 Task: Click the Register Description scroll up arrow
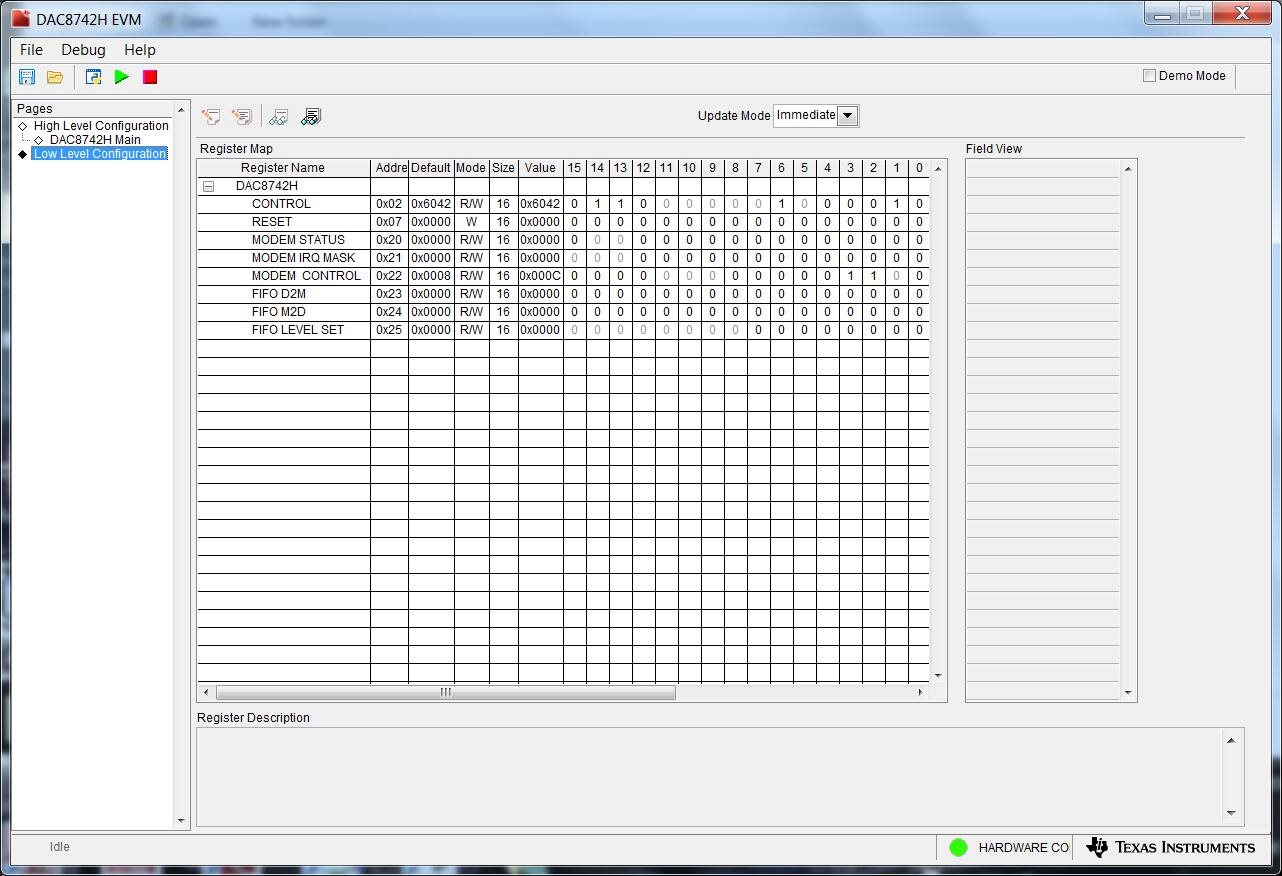tap(1231, 740)
